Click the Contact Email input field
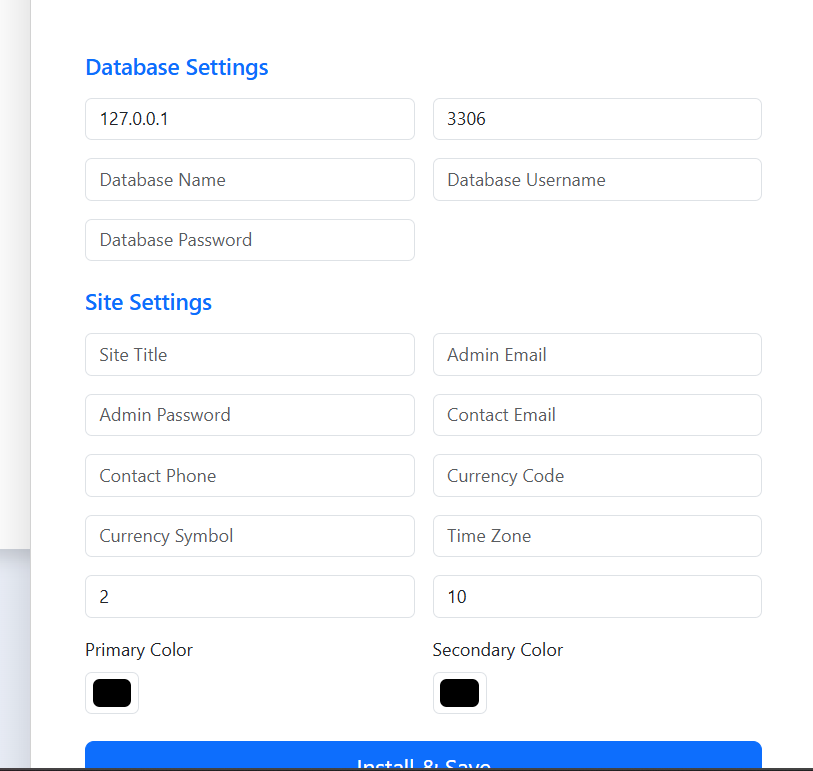Viewport: 813px width, 771px height. pos(596,415)
